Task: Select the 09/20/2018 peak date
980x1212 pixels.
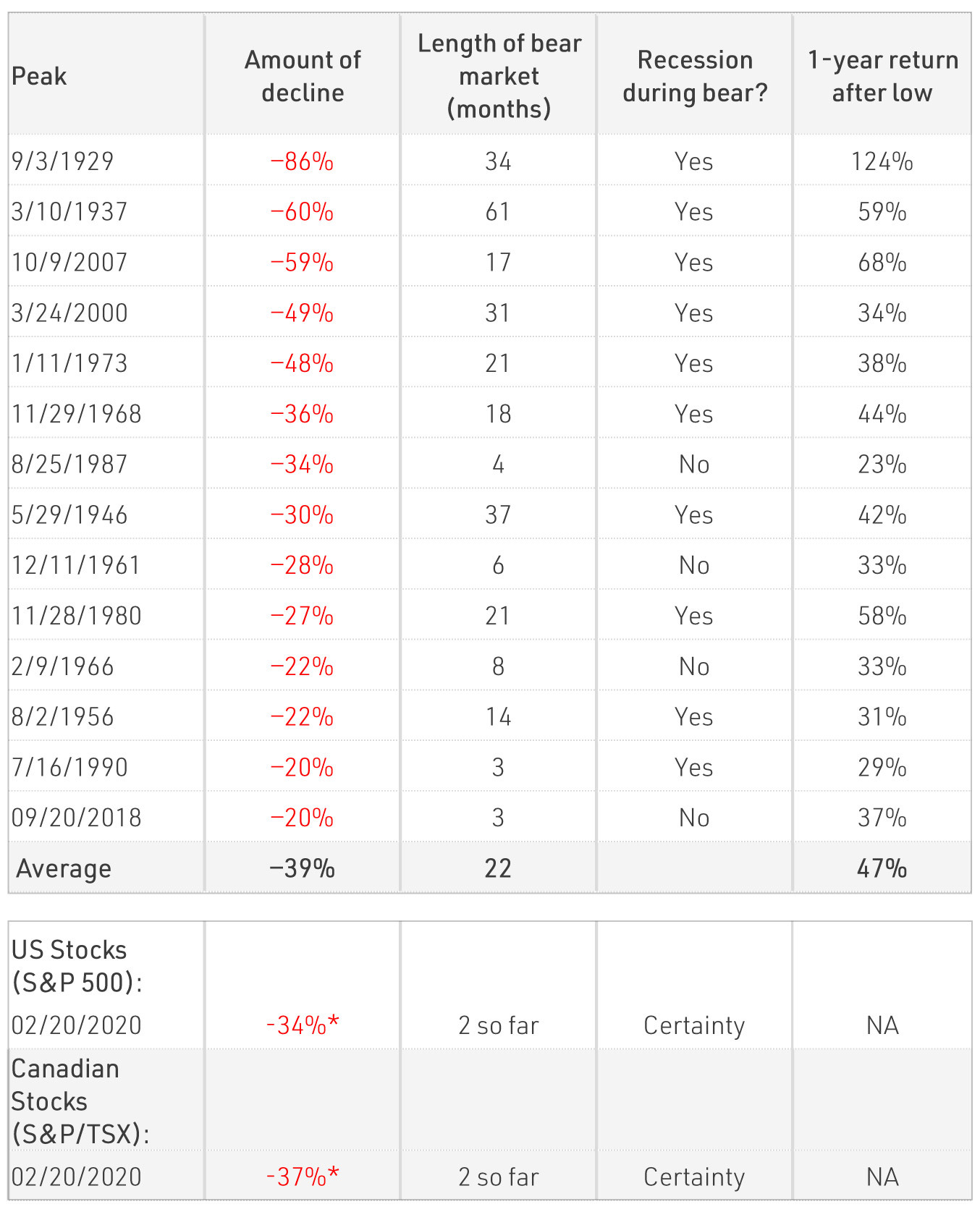Action: click(x=77, y=818)
